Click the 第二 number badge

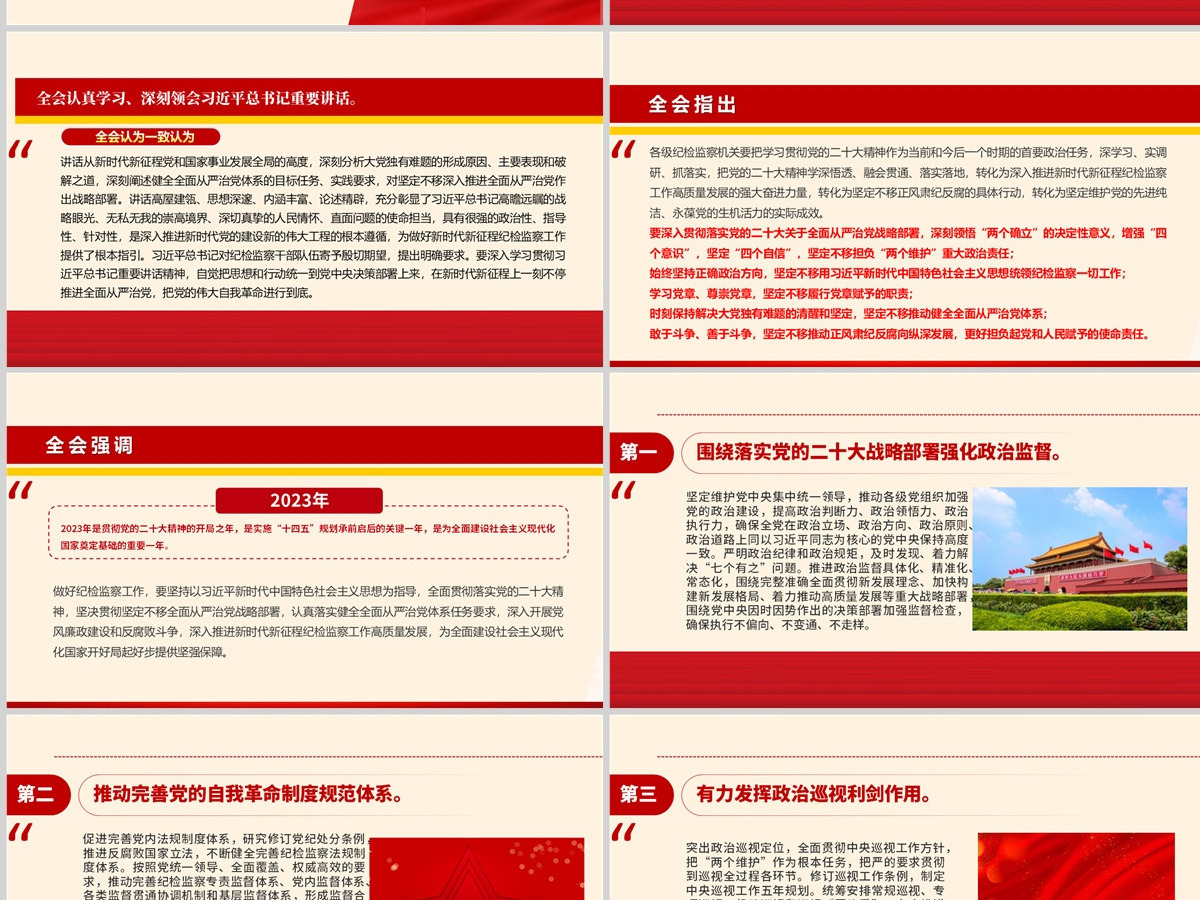(36, 794)
